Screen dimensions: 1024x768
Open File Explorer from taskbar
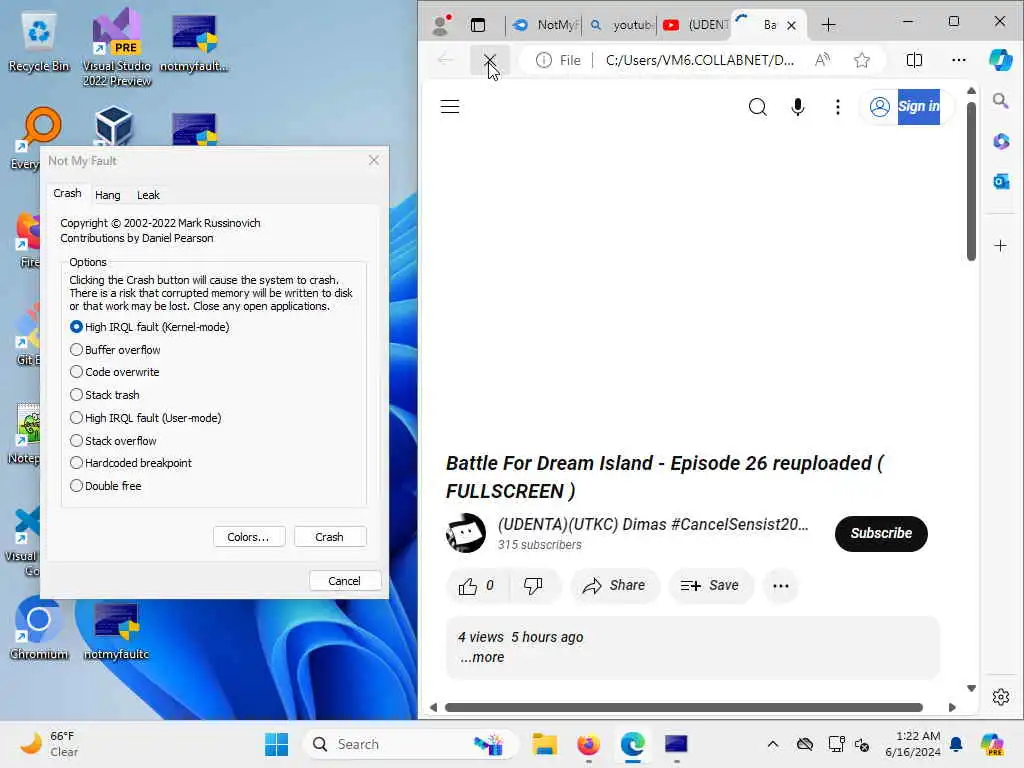544,744
